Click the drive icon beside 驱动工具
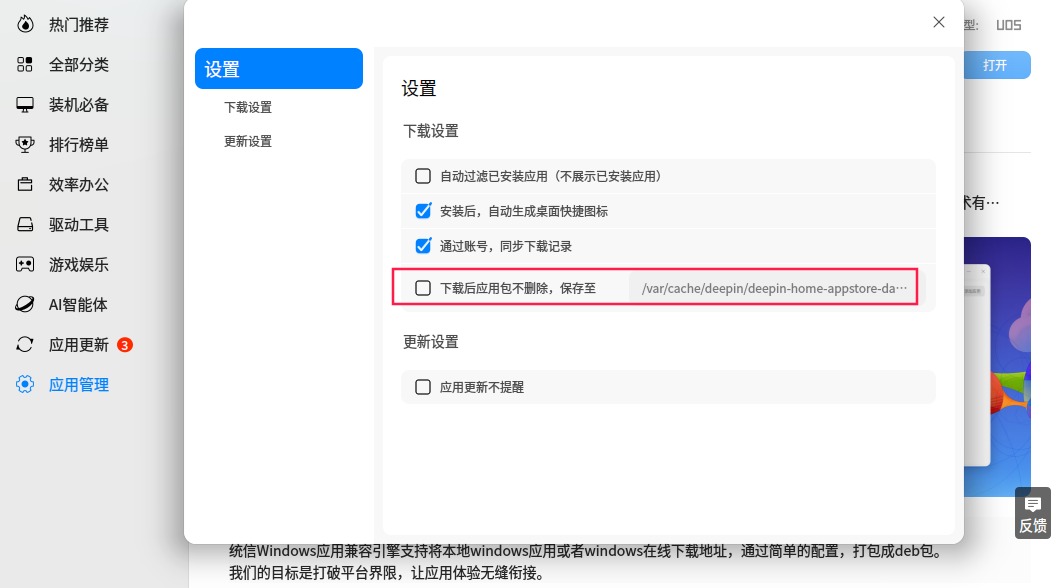Screen dimensions: 1055x588 [25, 225]
